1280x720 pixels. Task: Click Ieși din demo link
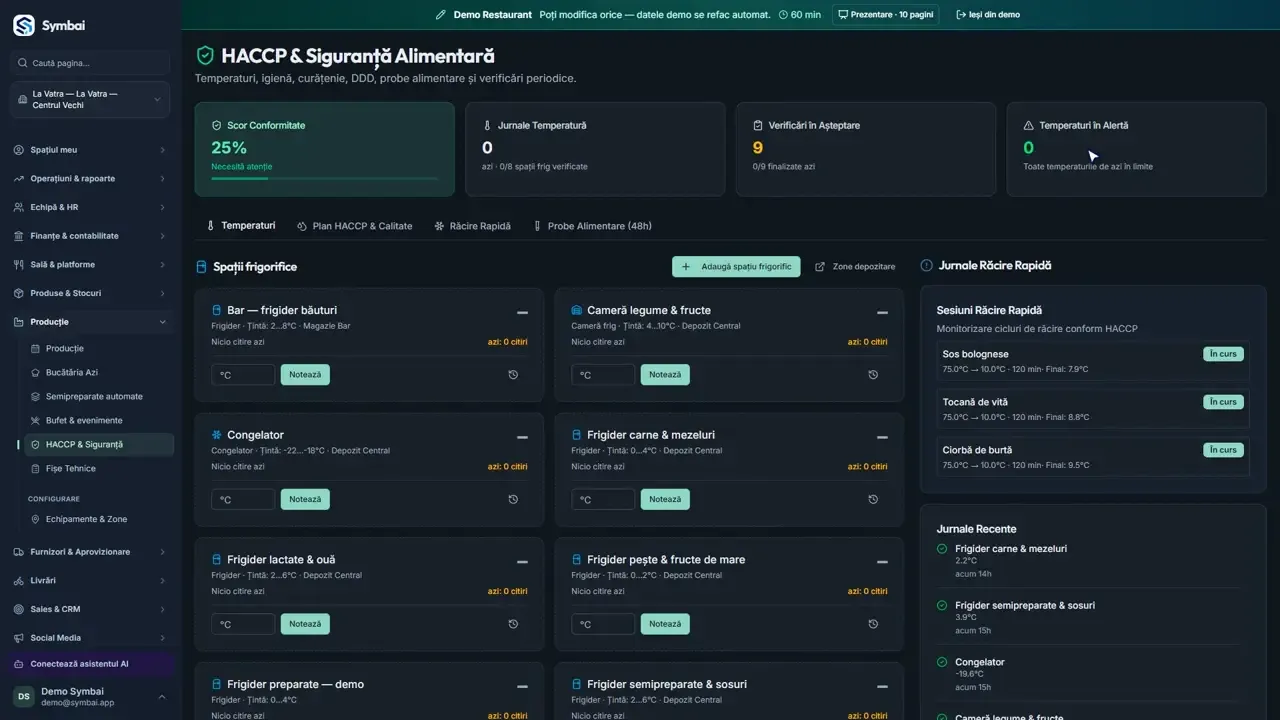point(988,15)
